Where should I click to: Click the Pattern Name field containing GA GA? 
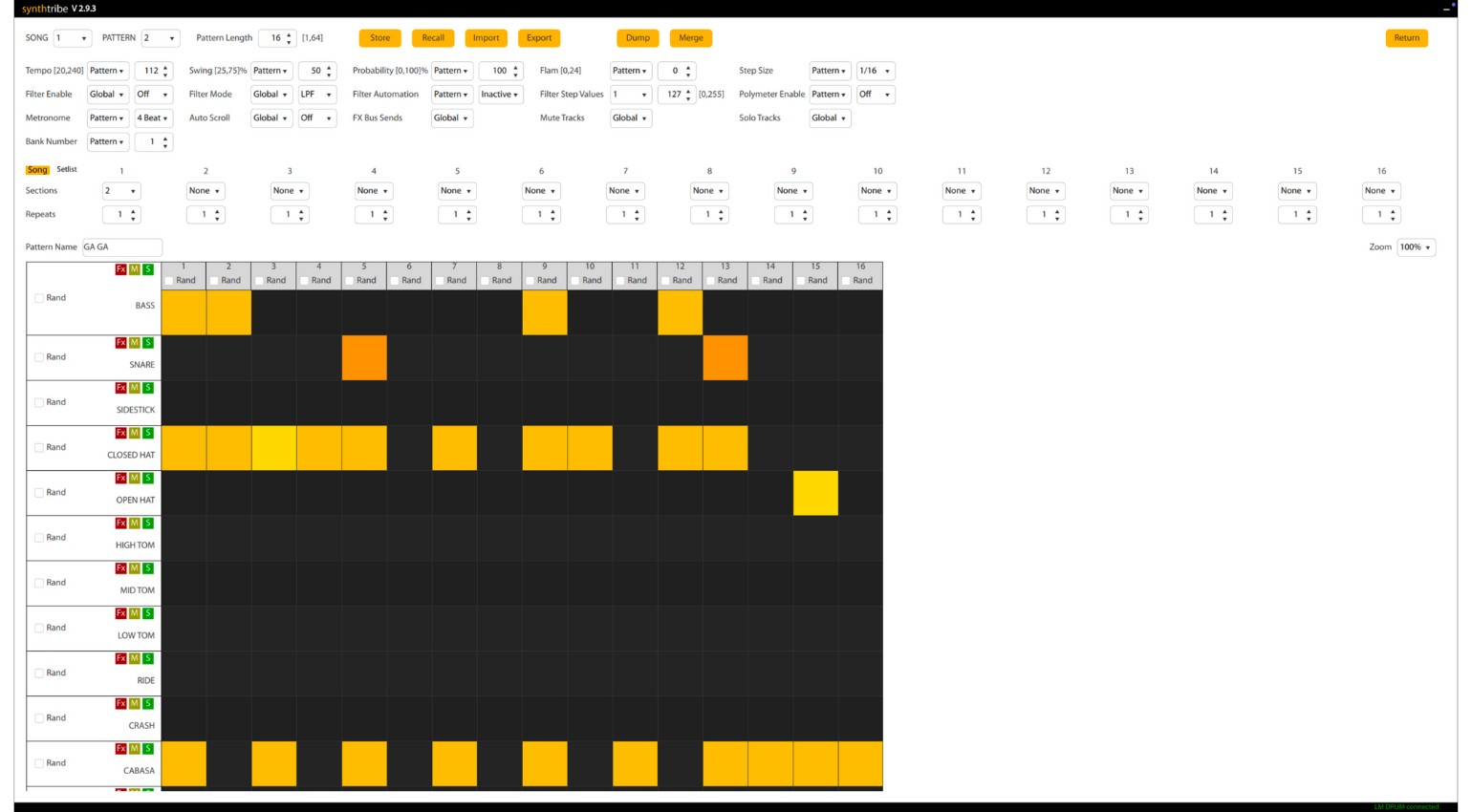point(121,246)
